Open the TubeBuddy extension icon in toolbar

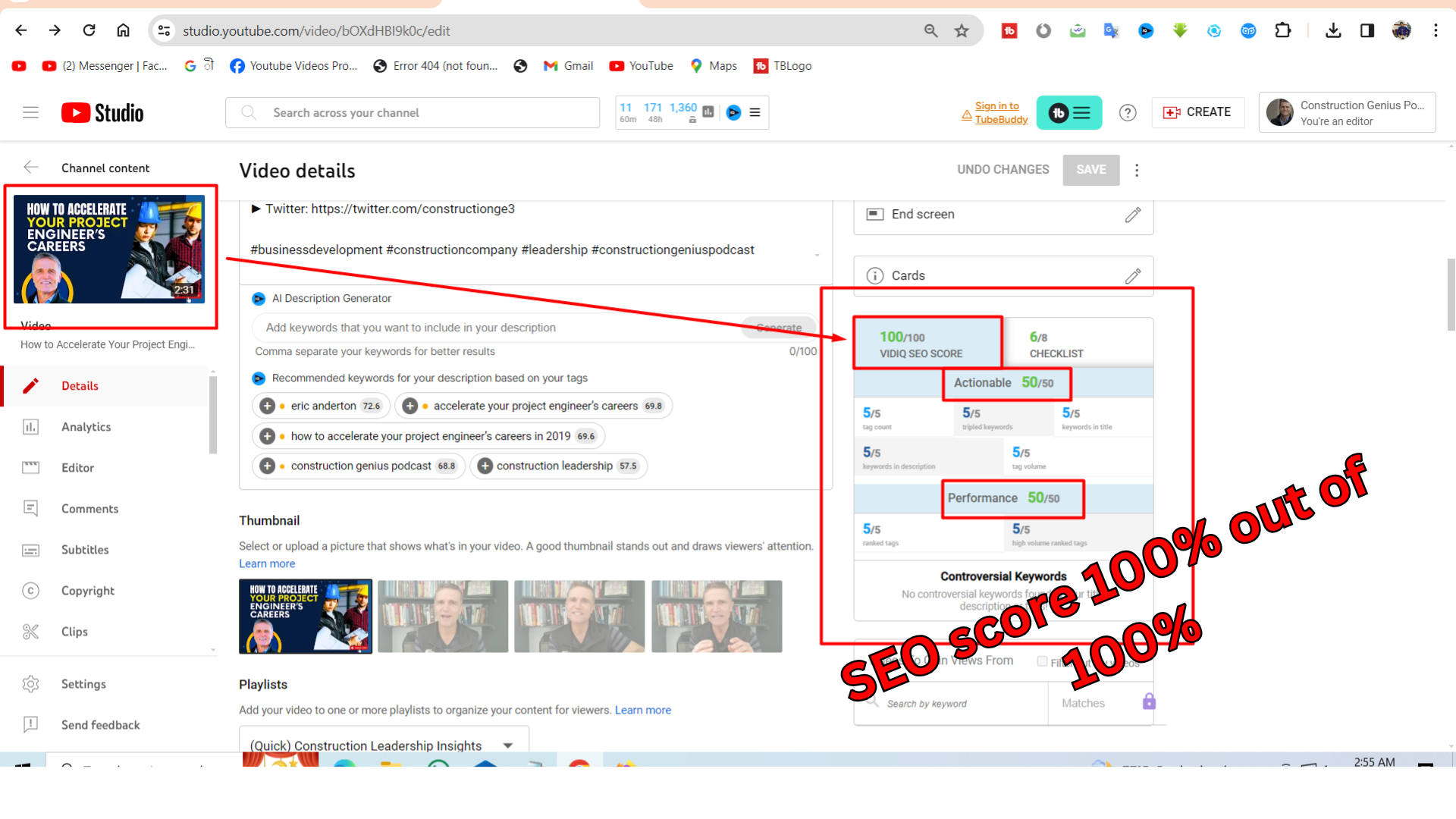point(1009,30)
